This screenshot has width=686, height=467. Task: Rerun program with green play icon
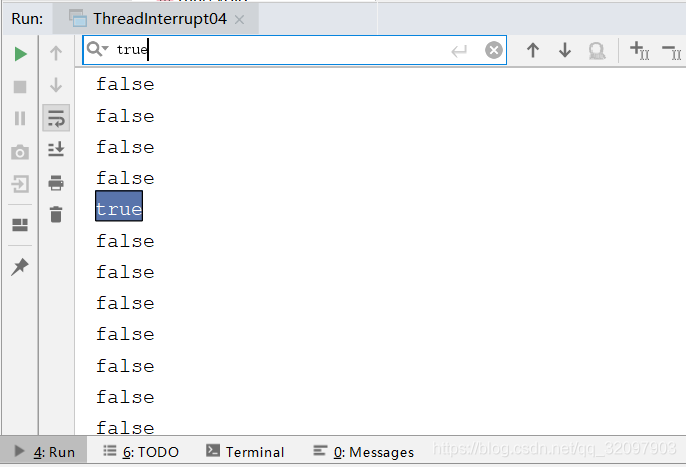20,54
